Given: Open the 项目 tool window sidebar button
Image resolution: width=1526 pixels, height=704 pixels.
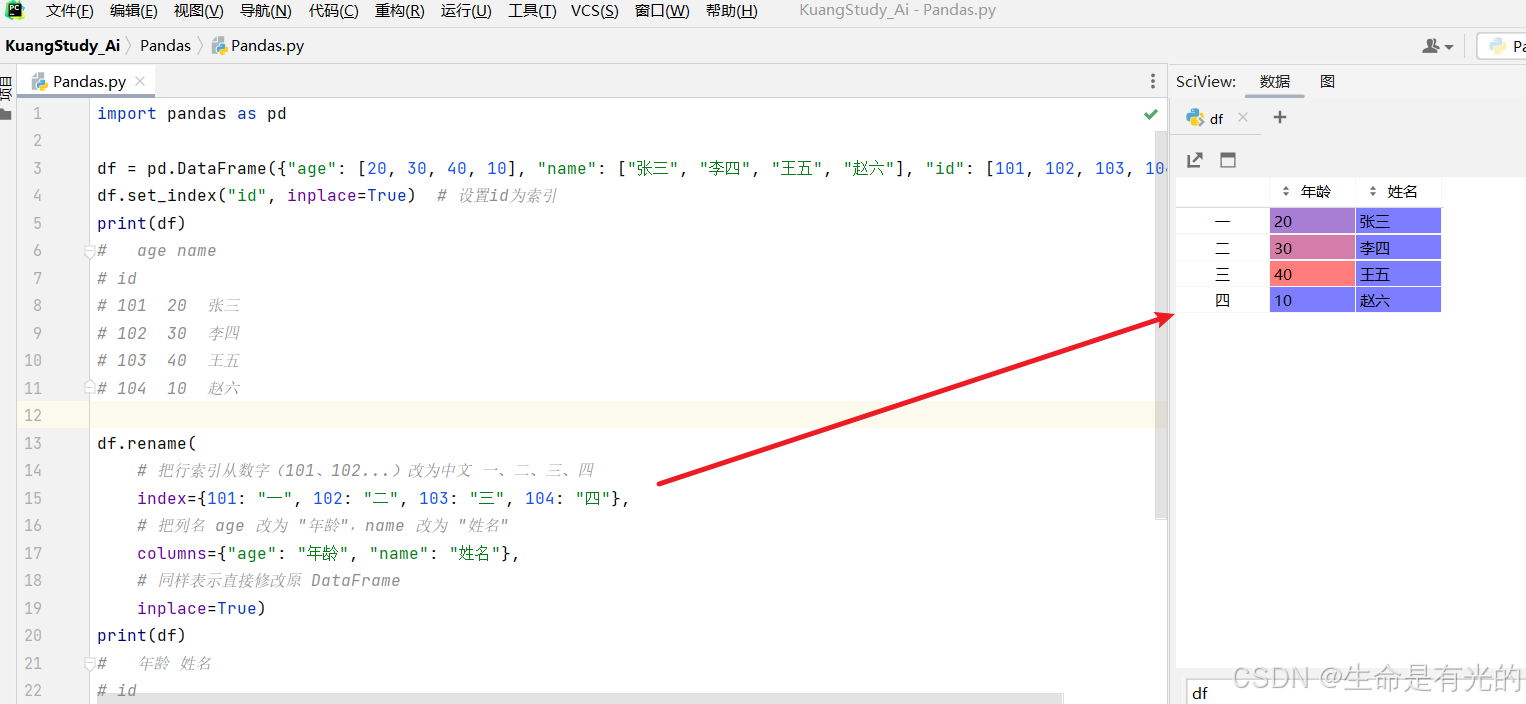Looking at the screenshot, I should pos(6,88).
